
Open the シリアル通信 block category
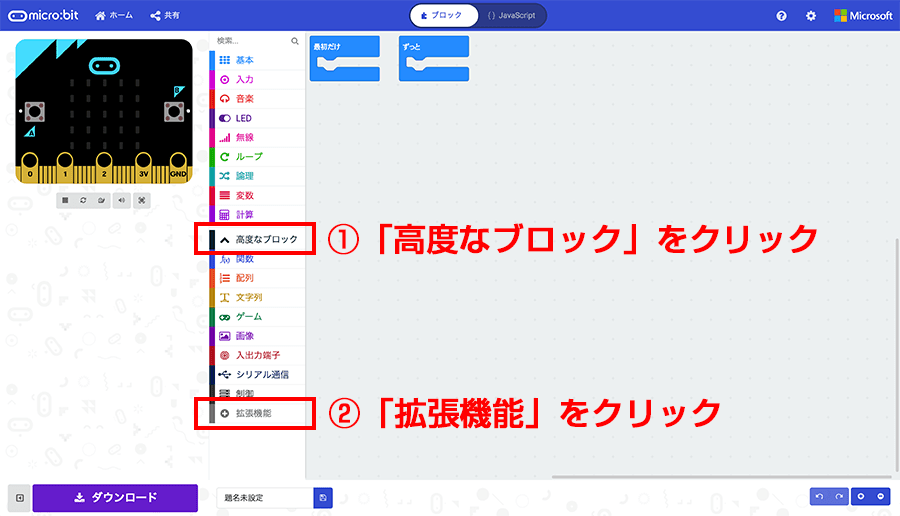pos(257,375)
